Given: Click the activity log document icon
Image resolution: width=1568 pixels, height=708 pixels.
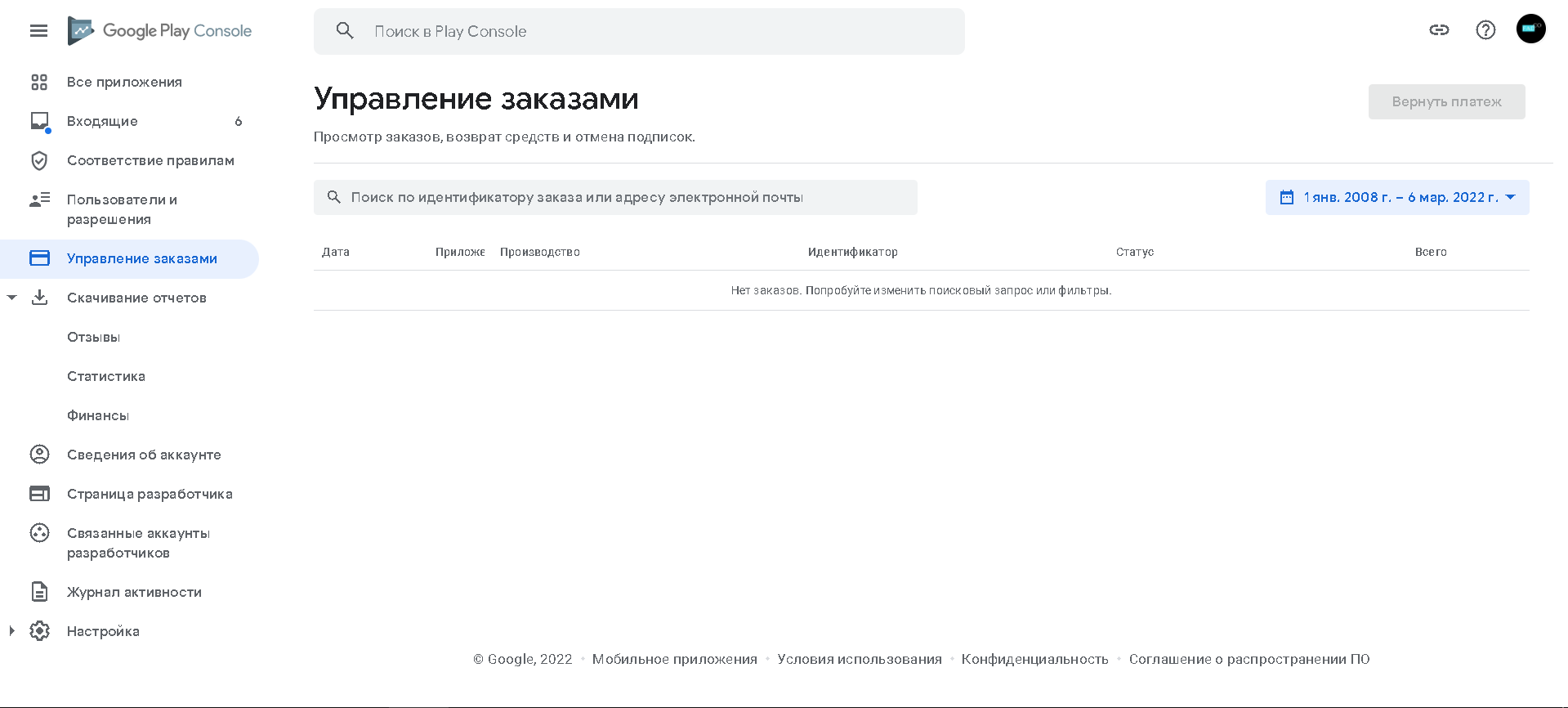Looking at the screenshot, I should 39,592.
